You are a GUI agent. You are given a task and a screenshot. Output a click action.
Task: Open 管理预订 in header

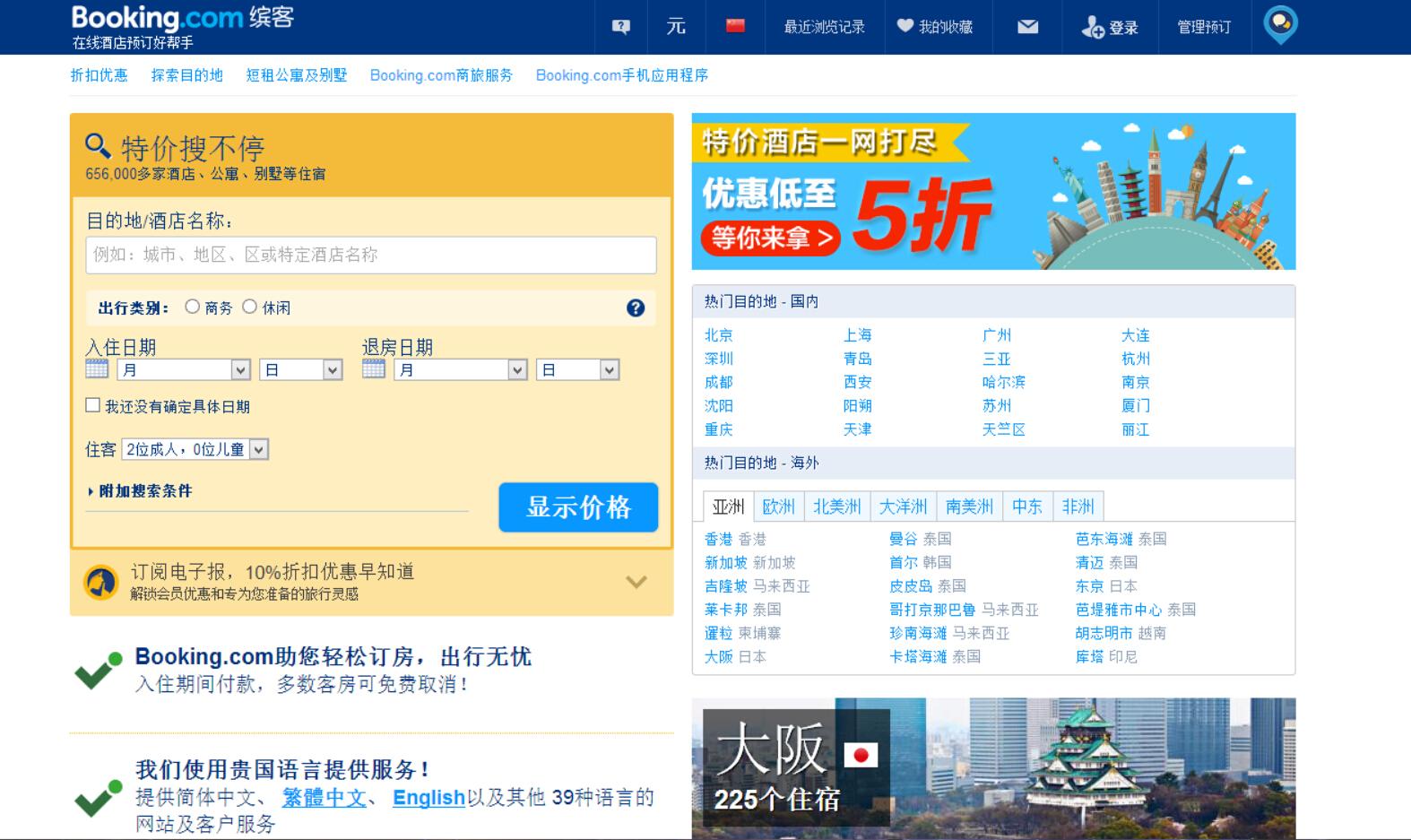pyautogui.click(x=1204, y=27)
